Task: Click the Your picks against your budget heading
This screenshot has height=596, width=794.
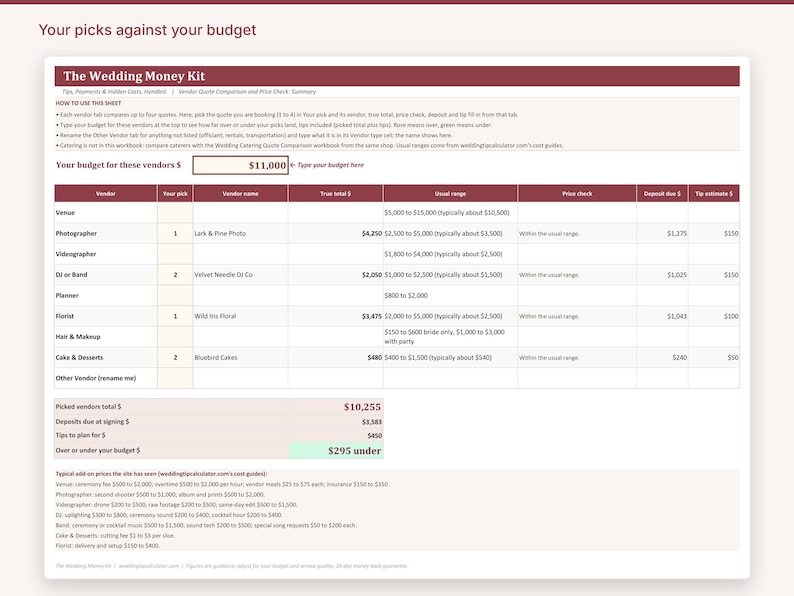Action: point(147,30)
